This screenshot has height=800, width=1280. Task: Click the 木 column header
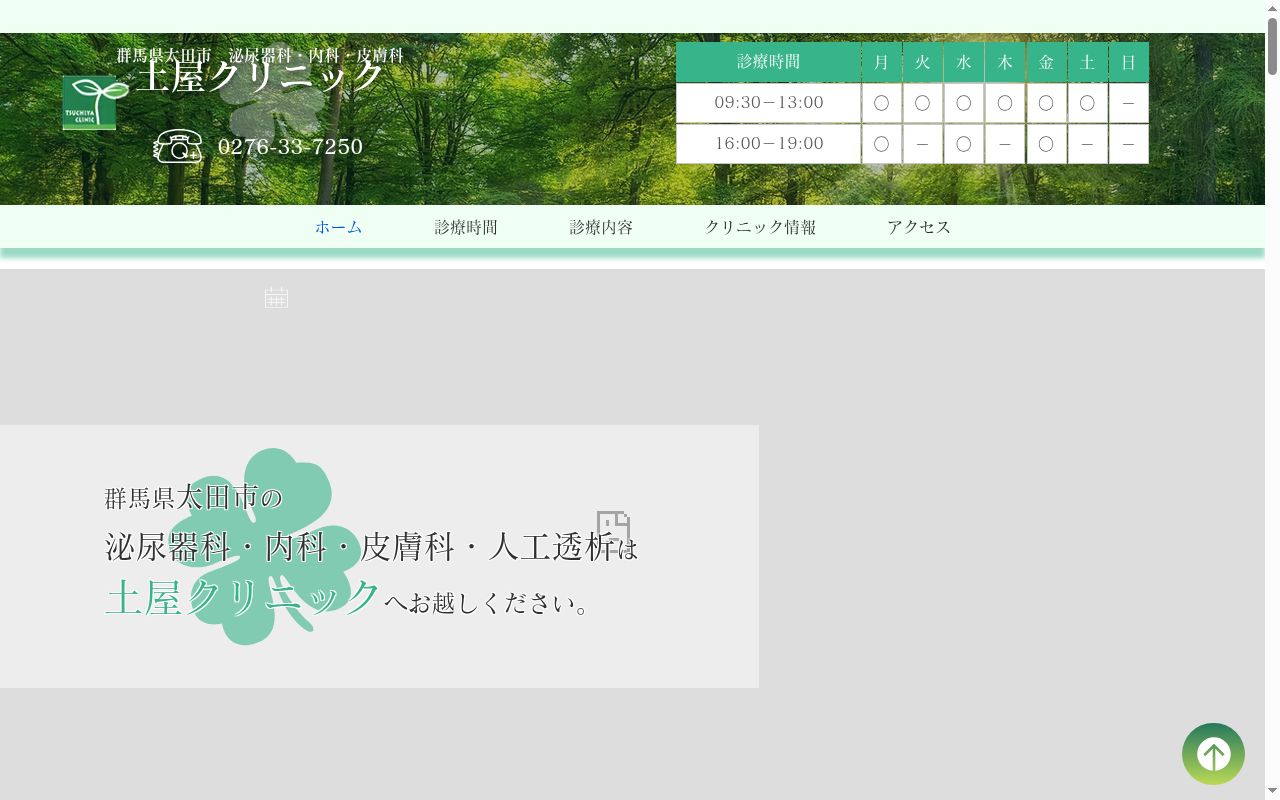point(1004,62)
